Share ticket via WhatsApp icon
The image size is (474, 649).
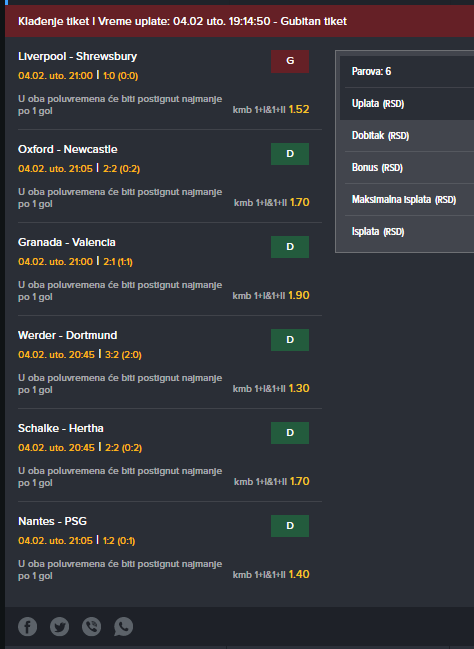pos(123,626)
